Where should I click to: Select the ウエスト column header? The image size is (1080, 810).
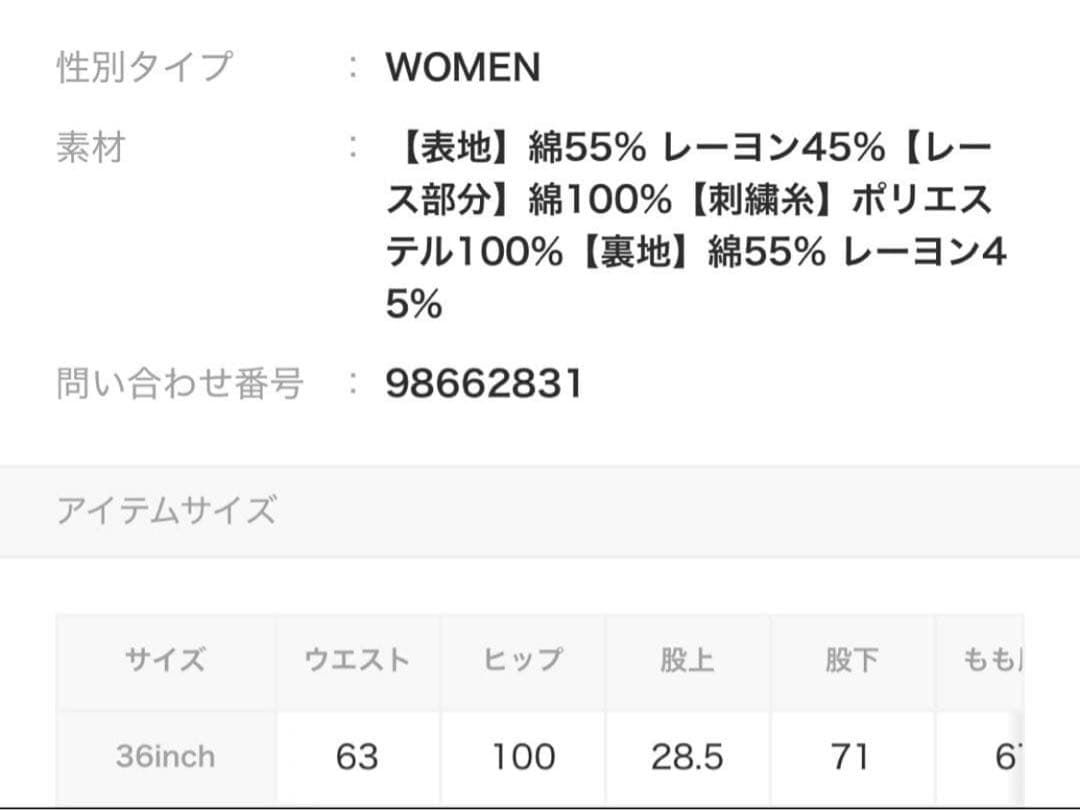click(x=357, y=660)
